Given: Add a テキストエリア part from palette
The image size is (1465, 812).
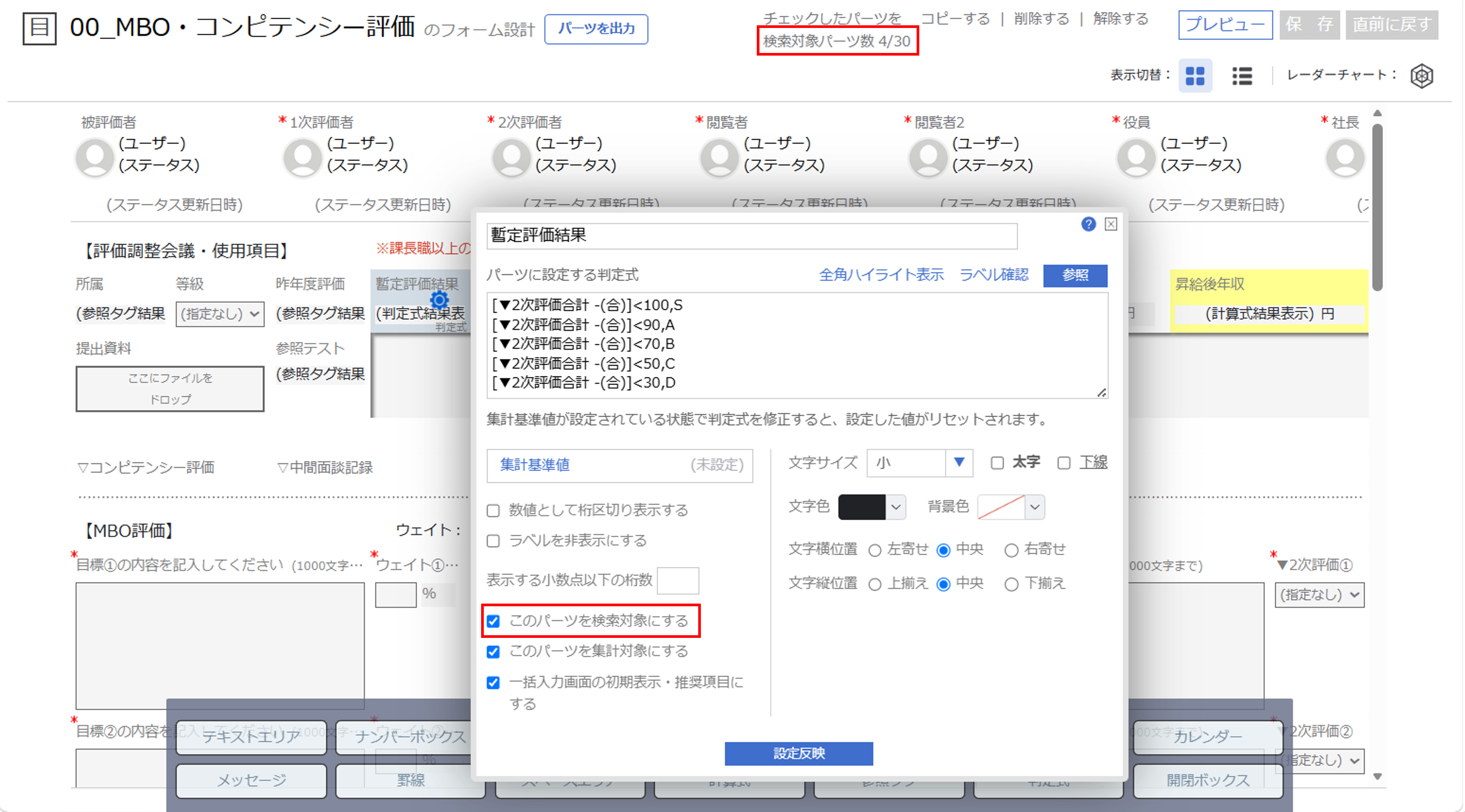Looking at the screenshot, I should [251, 737].
